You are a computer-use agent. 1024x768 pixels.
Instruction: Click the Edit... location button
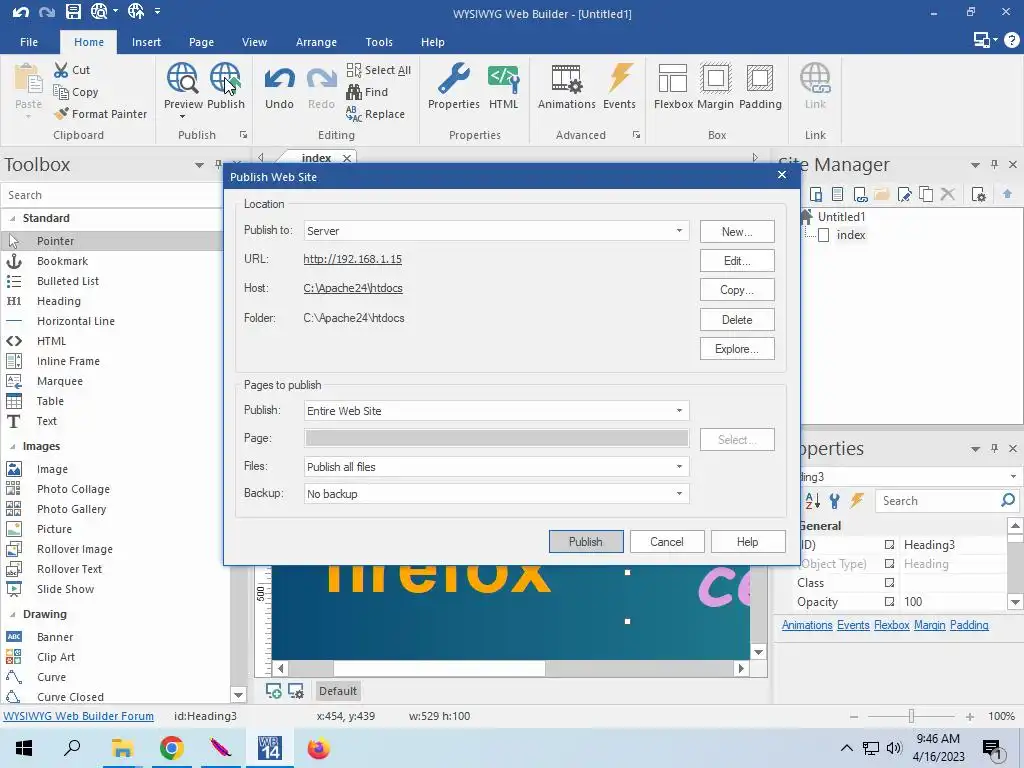point(737,261)
